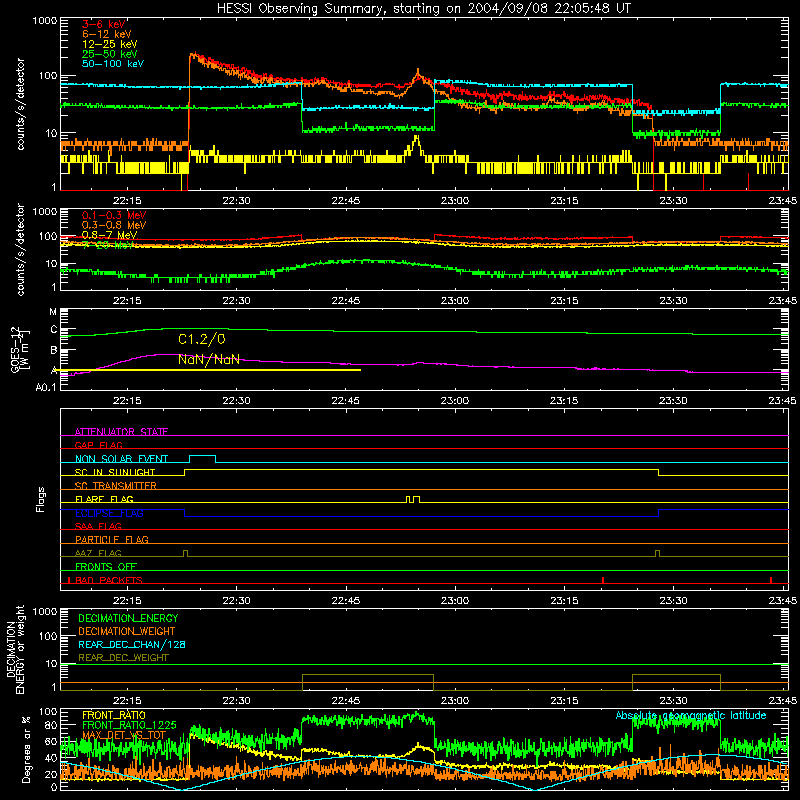Click the DECIMATION_ENERGY legend label
The width and height of the screenshot is (800, 800).
click(x=128, y=618)
